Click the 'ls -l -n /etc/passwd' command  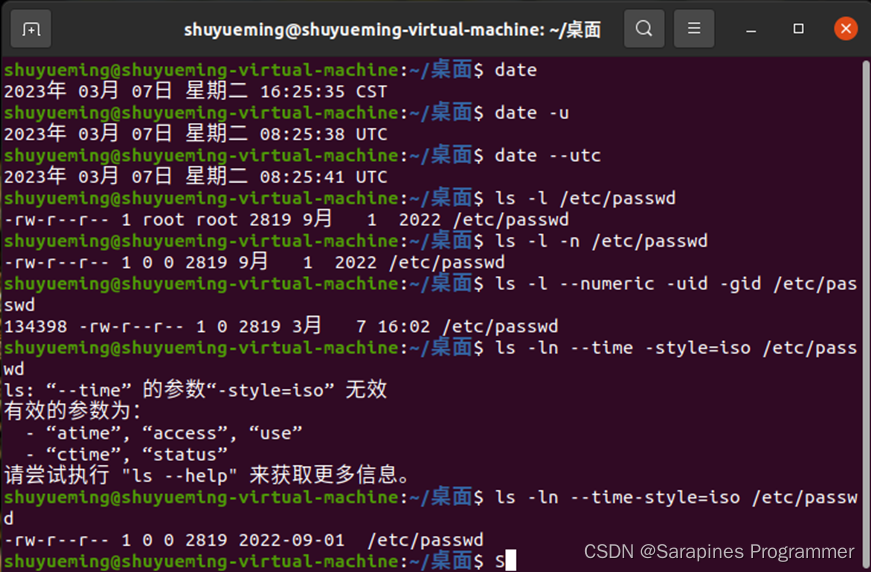pos(356,241)
